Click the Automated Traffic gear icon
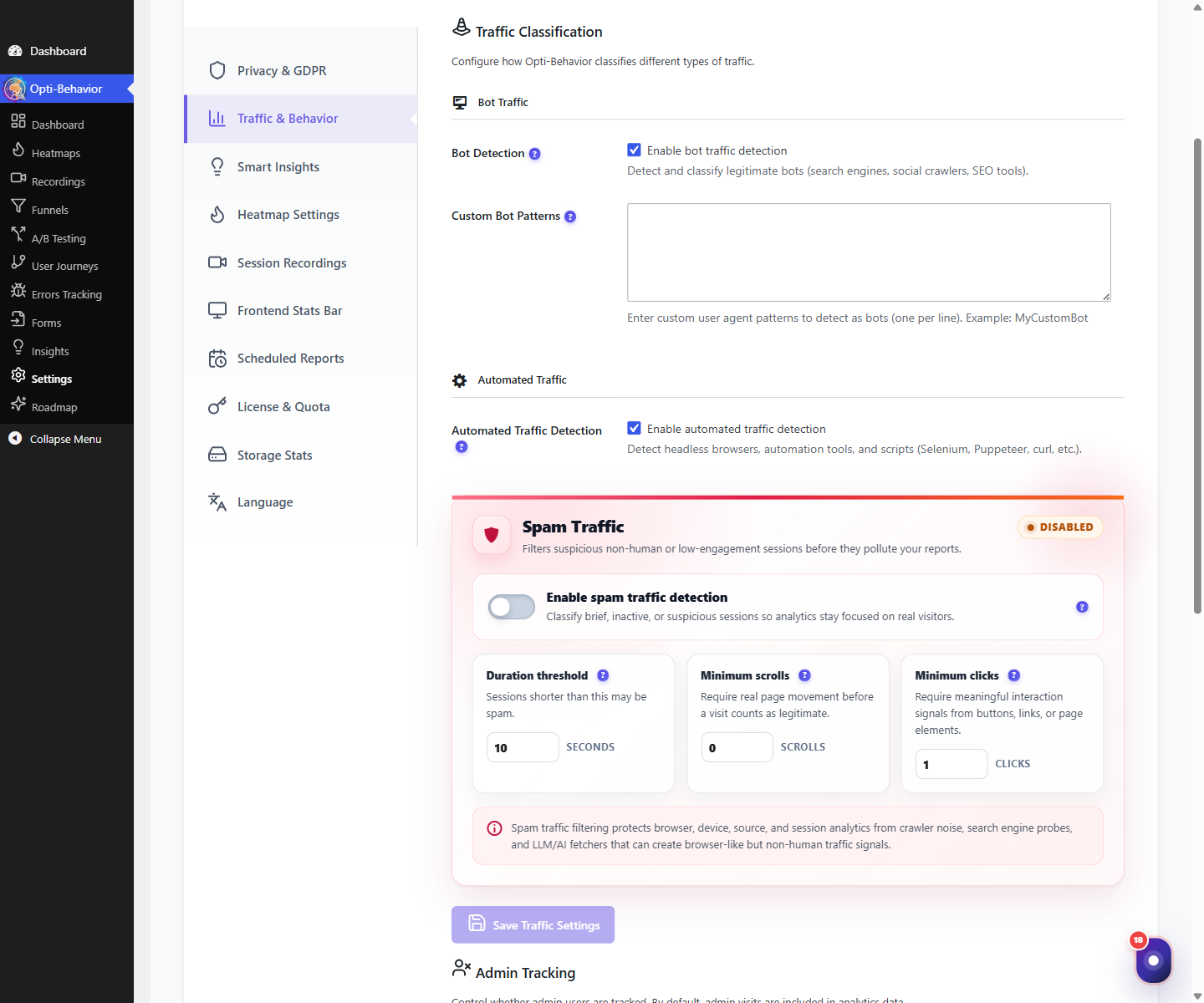The width and height of the screenshot is (1204, 1003). [460, 380]
